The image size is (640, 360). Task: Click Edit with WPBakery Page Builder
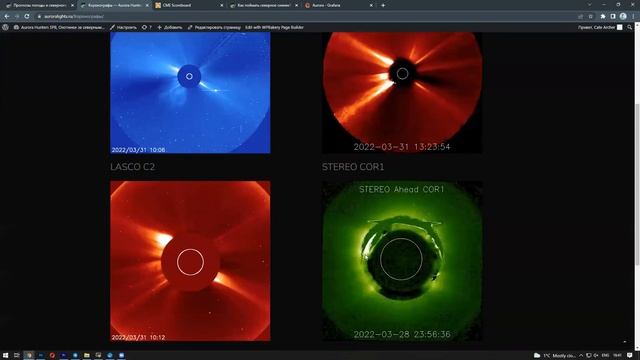click(274, 27)
